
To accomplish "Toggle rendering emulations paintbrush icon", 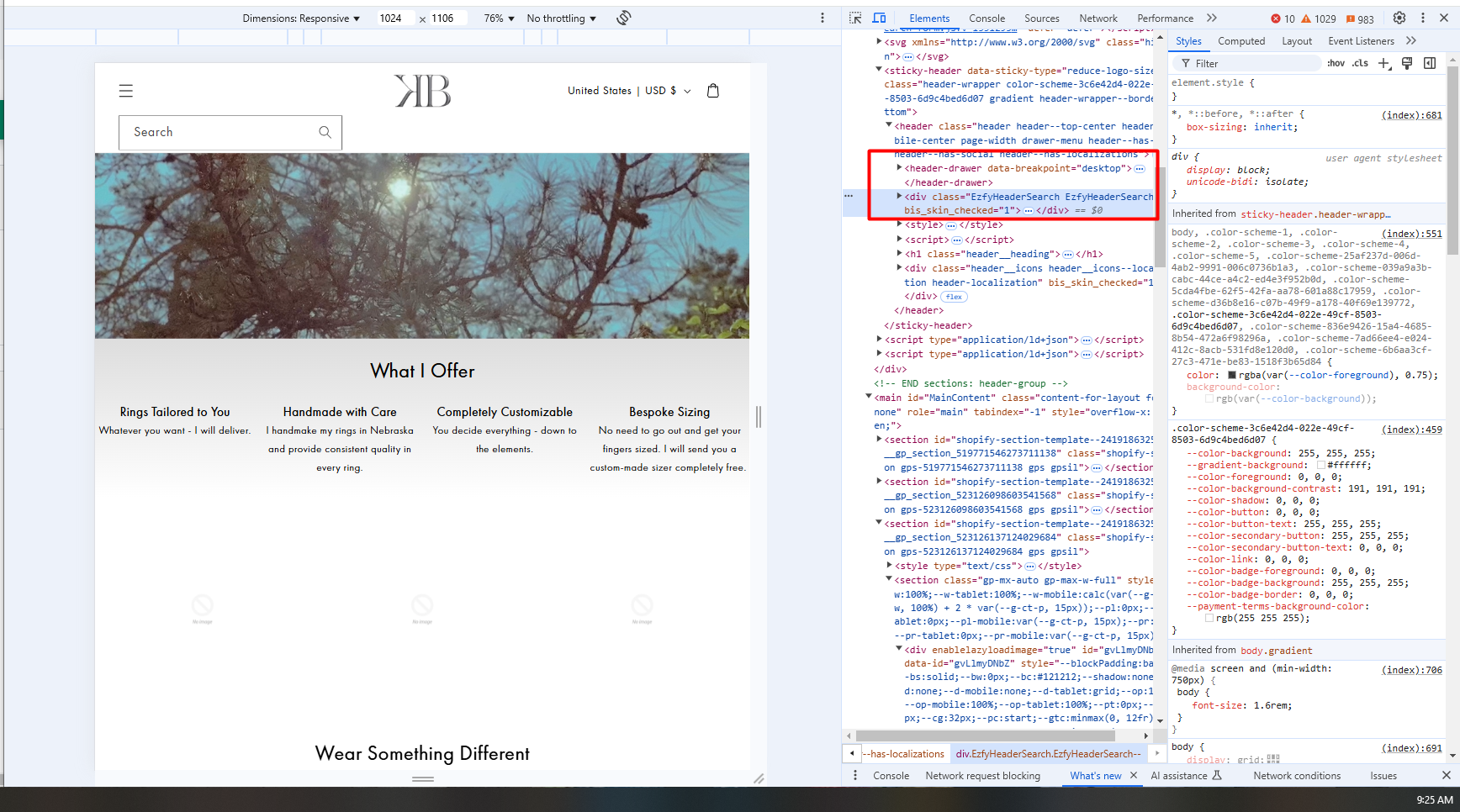I will click(1407, 63).
